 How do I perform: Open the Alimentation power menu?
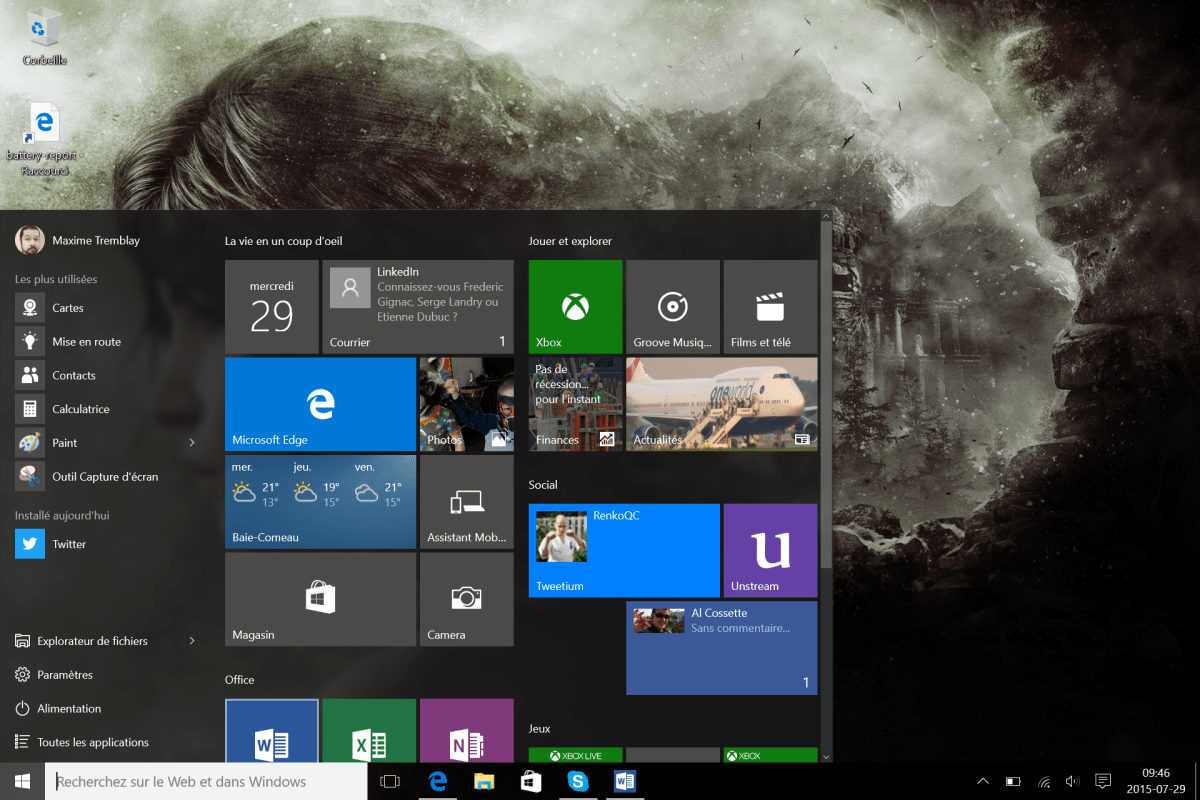pos(69,708)
